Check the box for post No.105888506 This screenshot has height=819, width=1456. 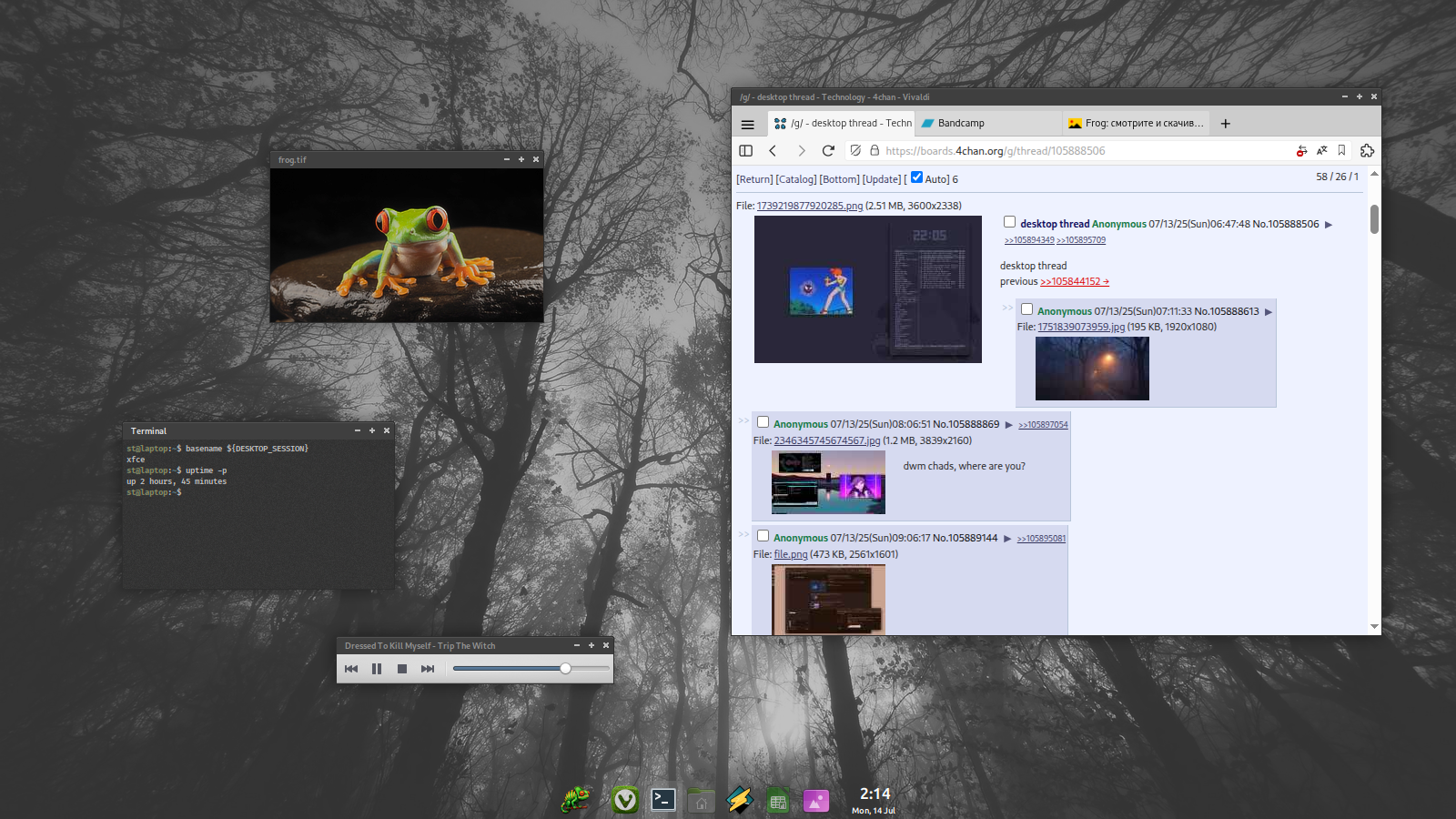pos(1009,222)
